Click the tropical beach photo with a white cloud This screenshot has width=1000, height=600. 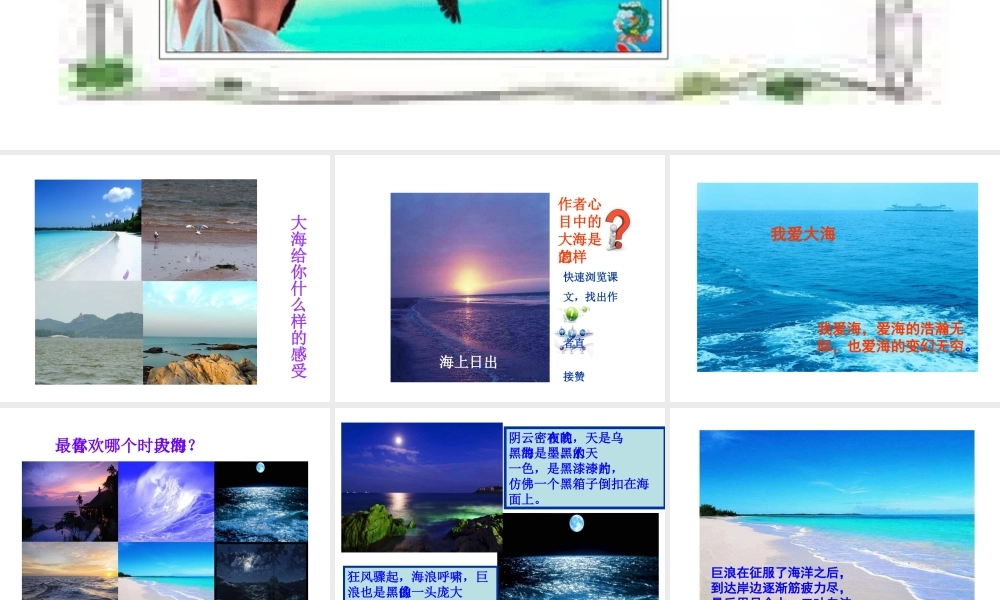pos(88,230)
